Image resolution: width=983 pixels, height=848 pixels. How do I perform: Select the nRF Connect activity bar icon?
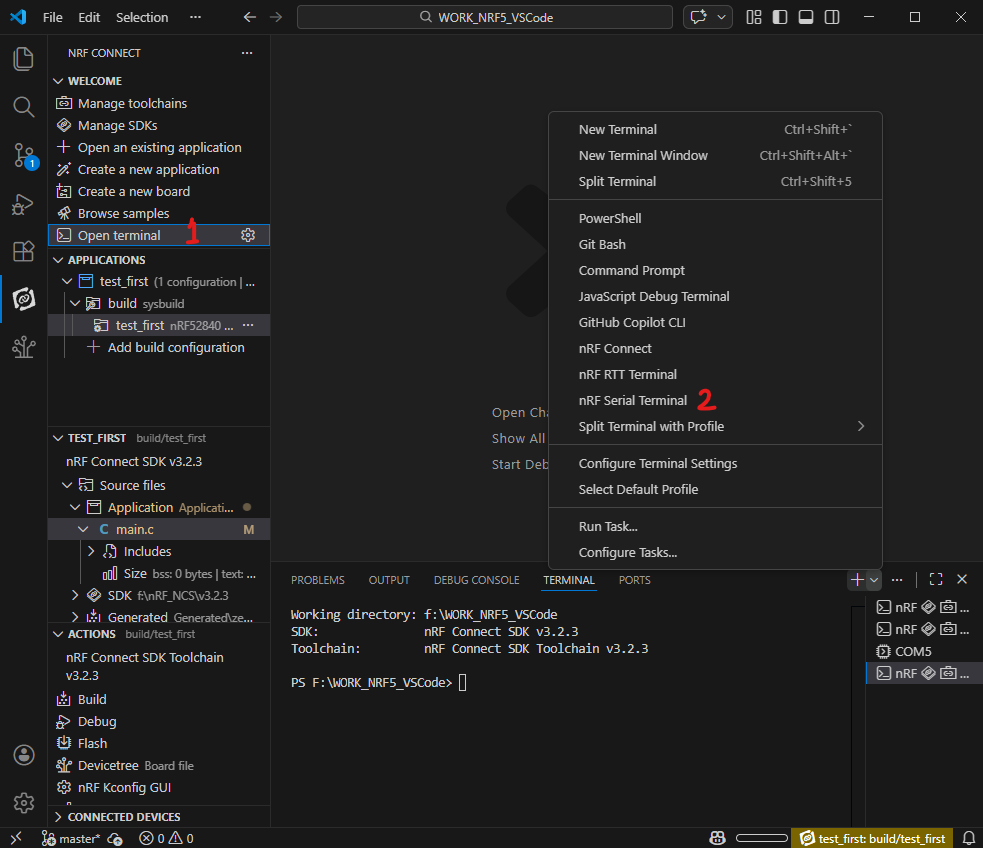[x=23, y=299]
